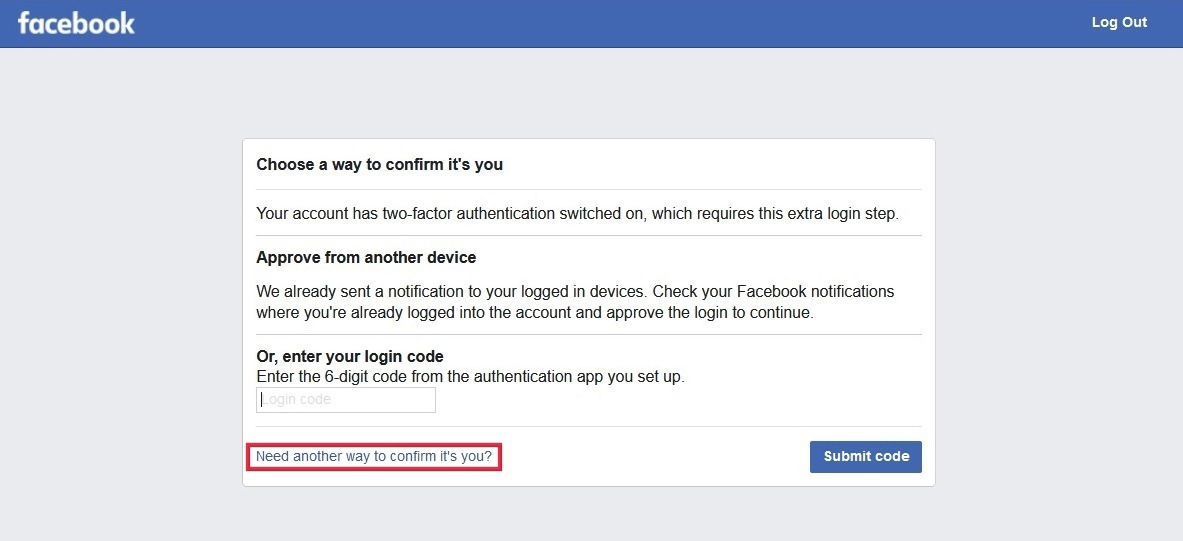Click the 'Approve from another device' heading

(366, 257)
